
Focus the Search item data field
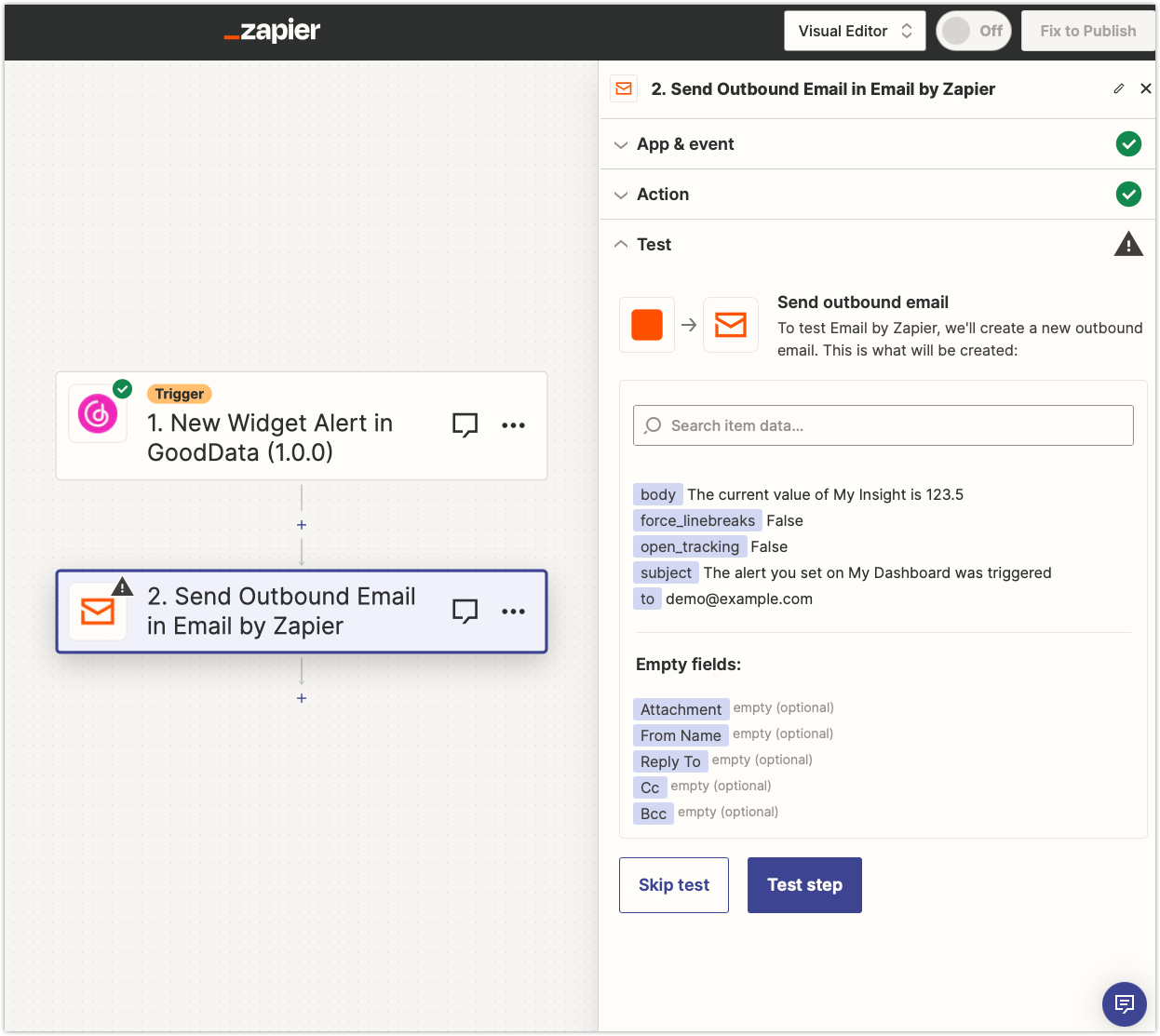[883, 425]
